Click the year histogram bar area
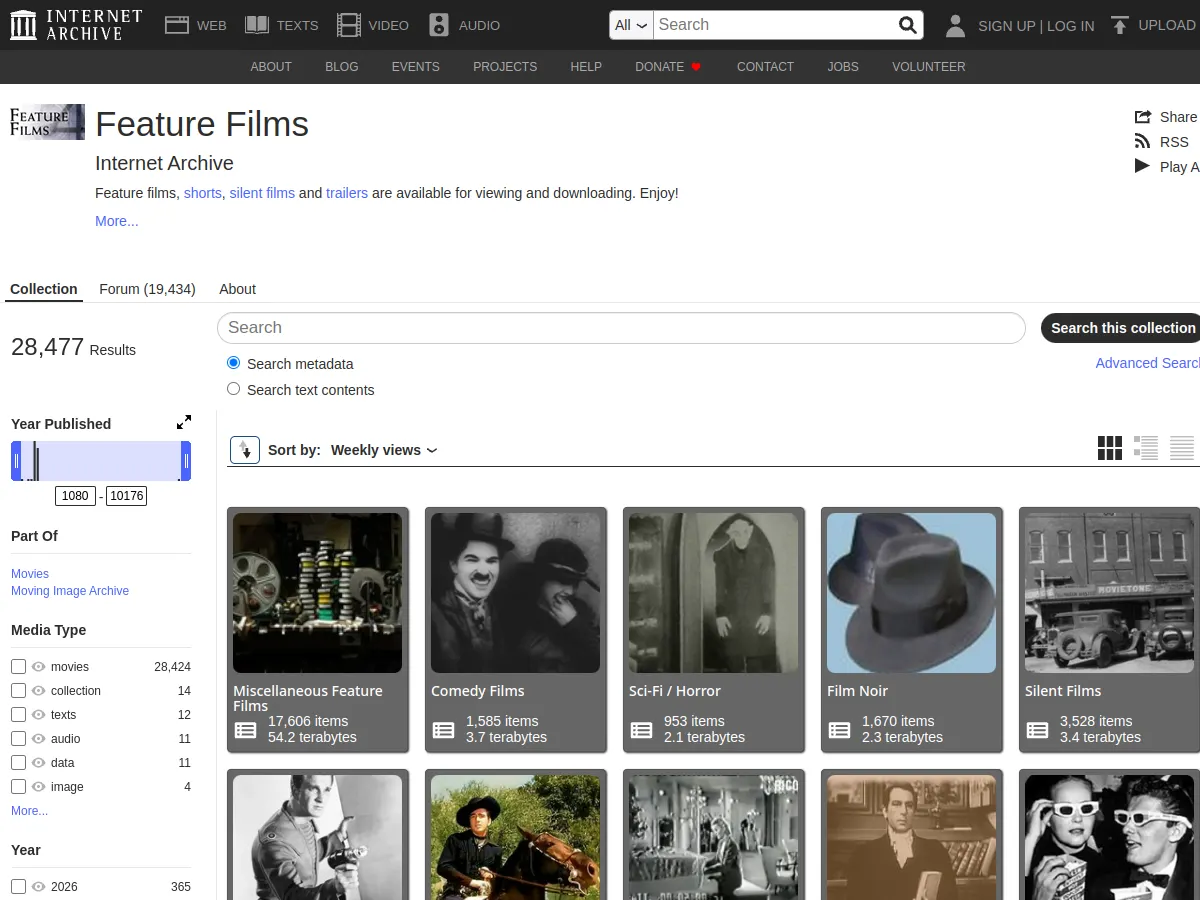Screen dimensions: 1200x900 [x=101, y=461]
